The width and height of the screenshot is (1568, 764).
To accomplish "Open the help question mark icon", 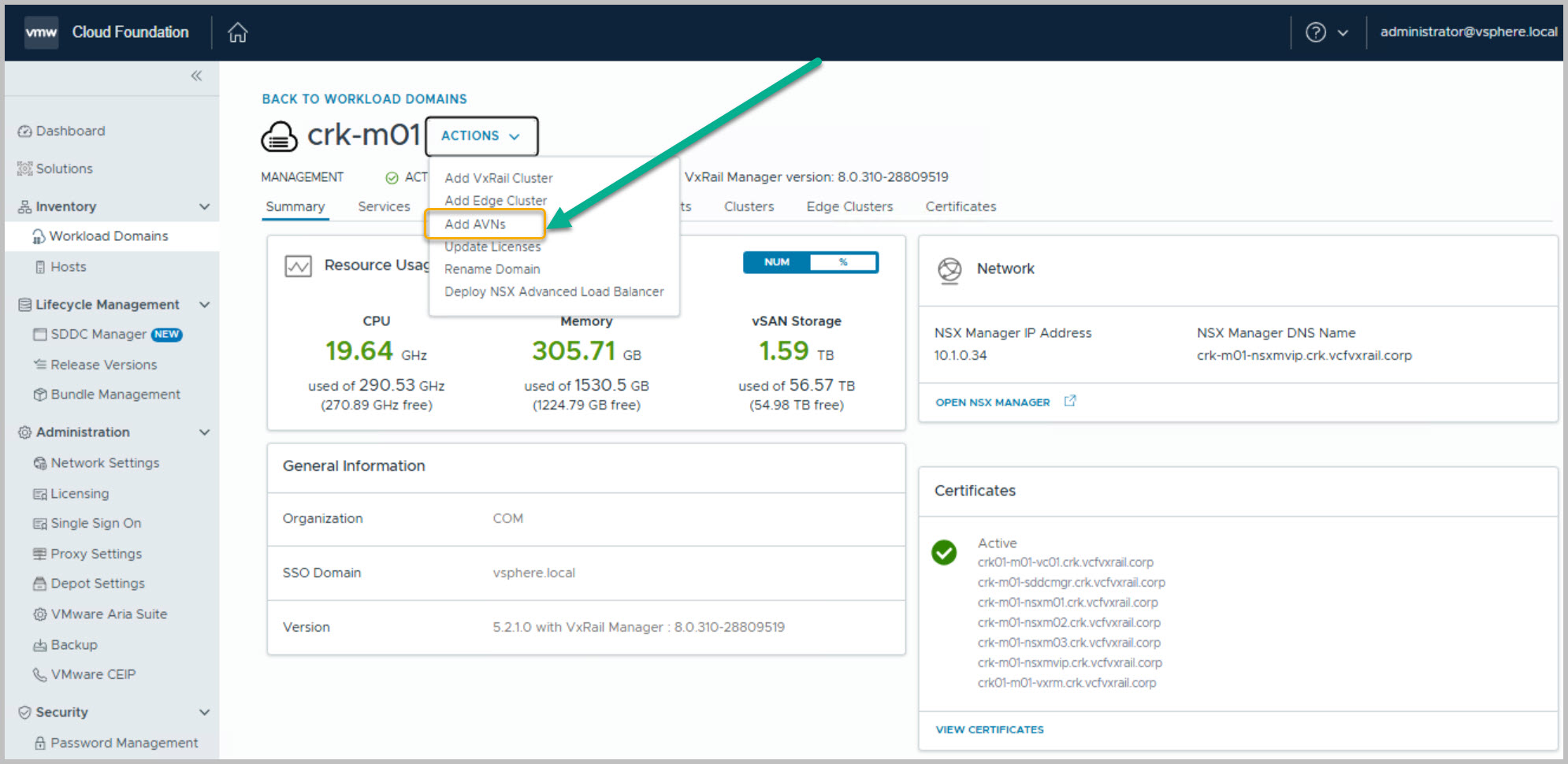I will pyautogui.click(x=1315, y=32).
